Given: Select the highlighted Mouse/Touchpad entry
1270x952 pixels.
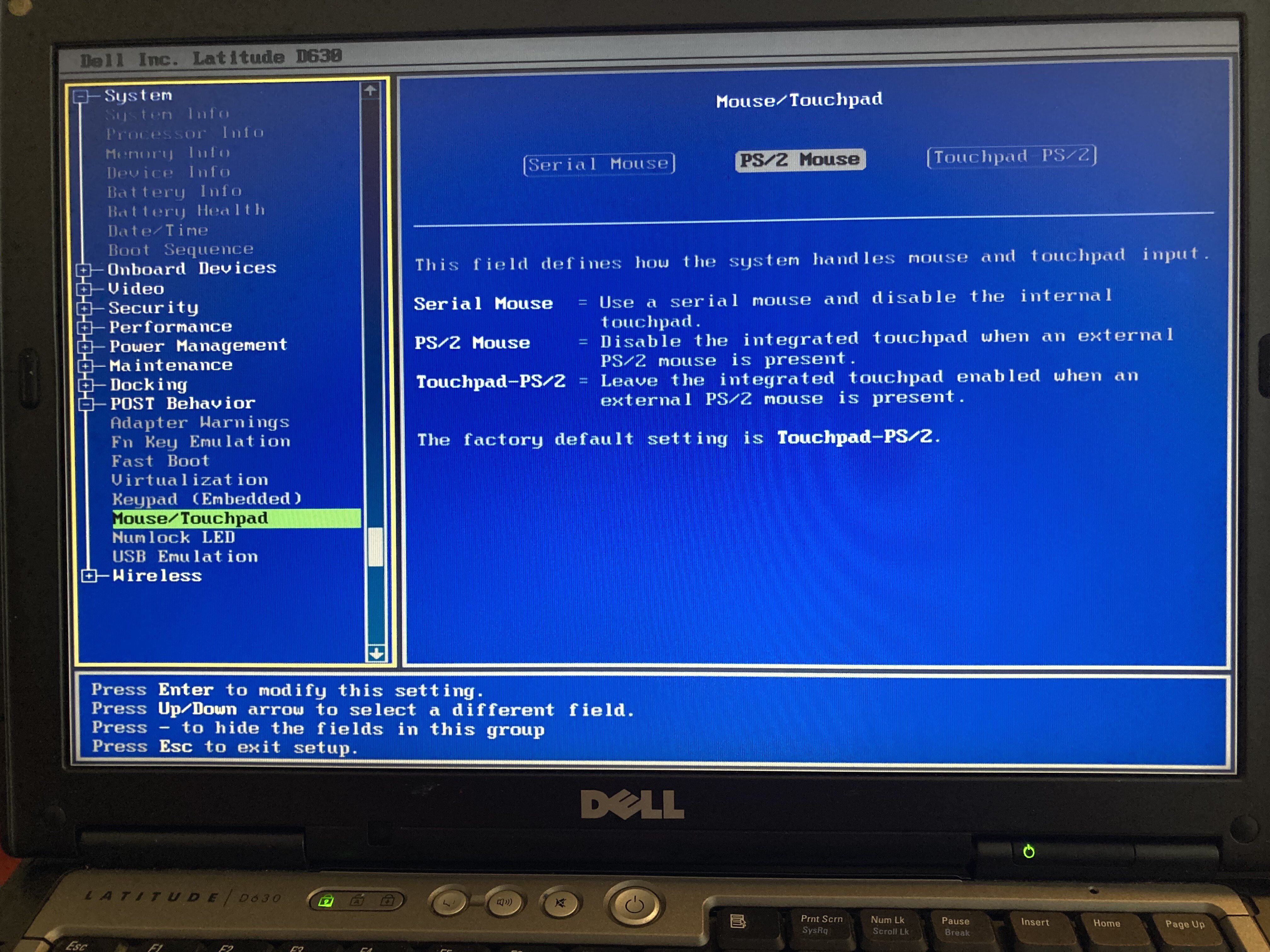Looking at the screenshot, I should pyautogui.click(x=236, y=518).
